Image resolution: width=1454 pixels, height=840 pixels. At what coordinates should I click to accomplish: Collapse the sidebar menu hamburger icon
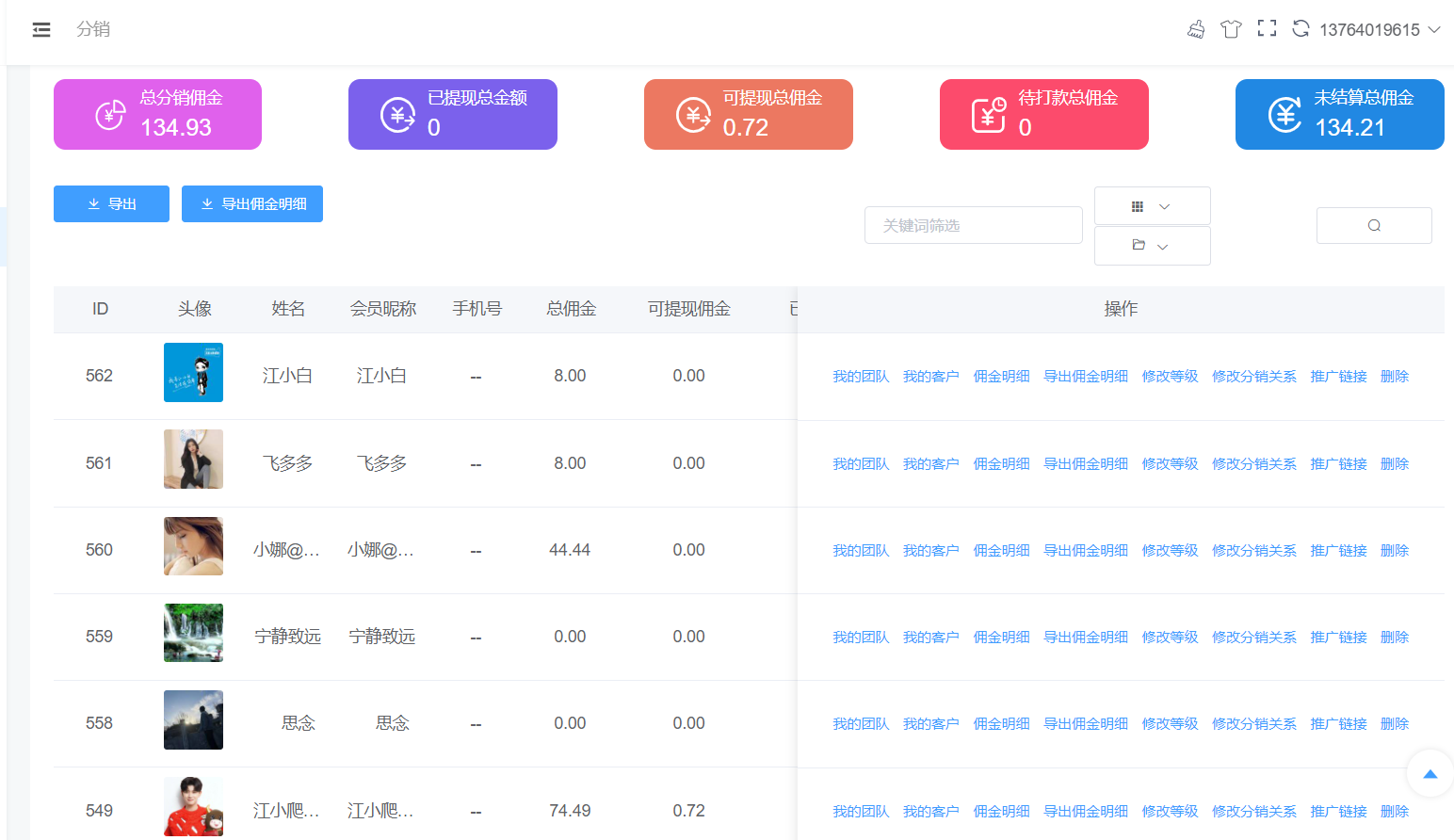(41, 30)
